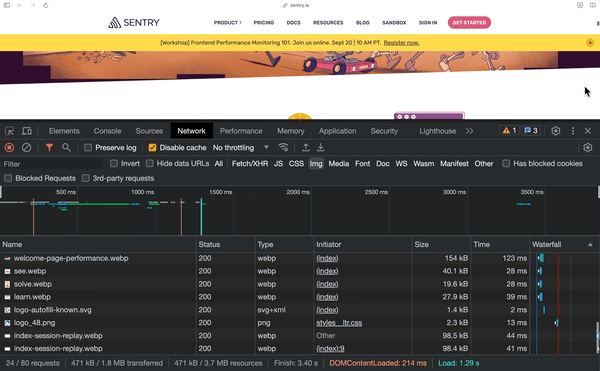Toggle the browser sidebar icon
Viewport: 600px width, 371px height.
7,5
